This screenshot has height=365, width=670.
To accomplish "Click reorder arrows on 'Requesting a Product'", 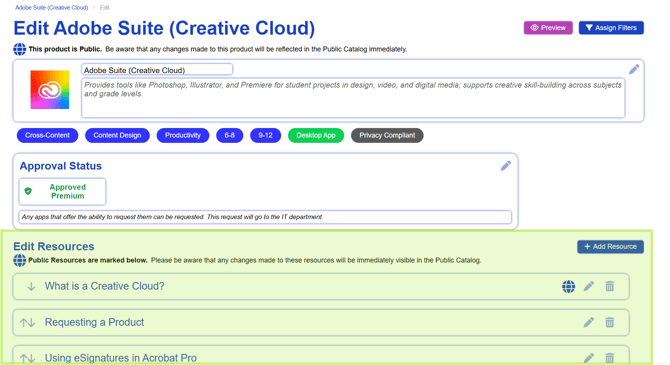I will coord(27,322).
